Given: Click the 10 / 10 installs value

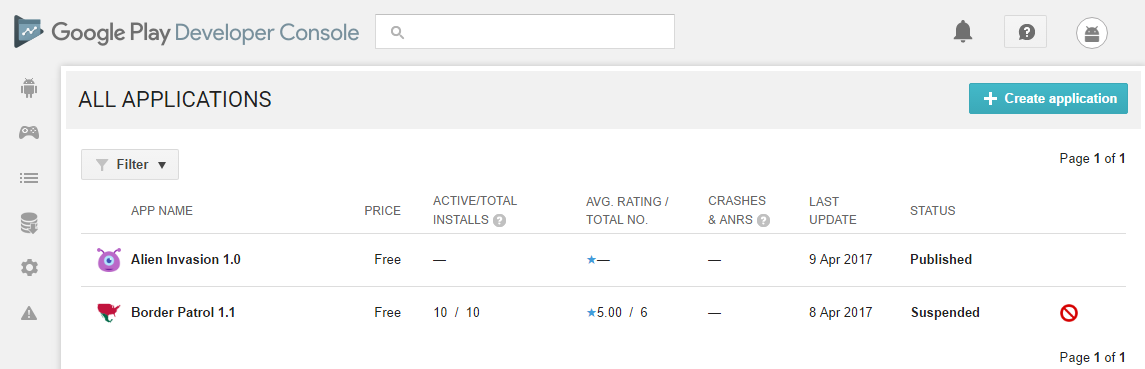Looking at the screenshot, I should point(456,313).
